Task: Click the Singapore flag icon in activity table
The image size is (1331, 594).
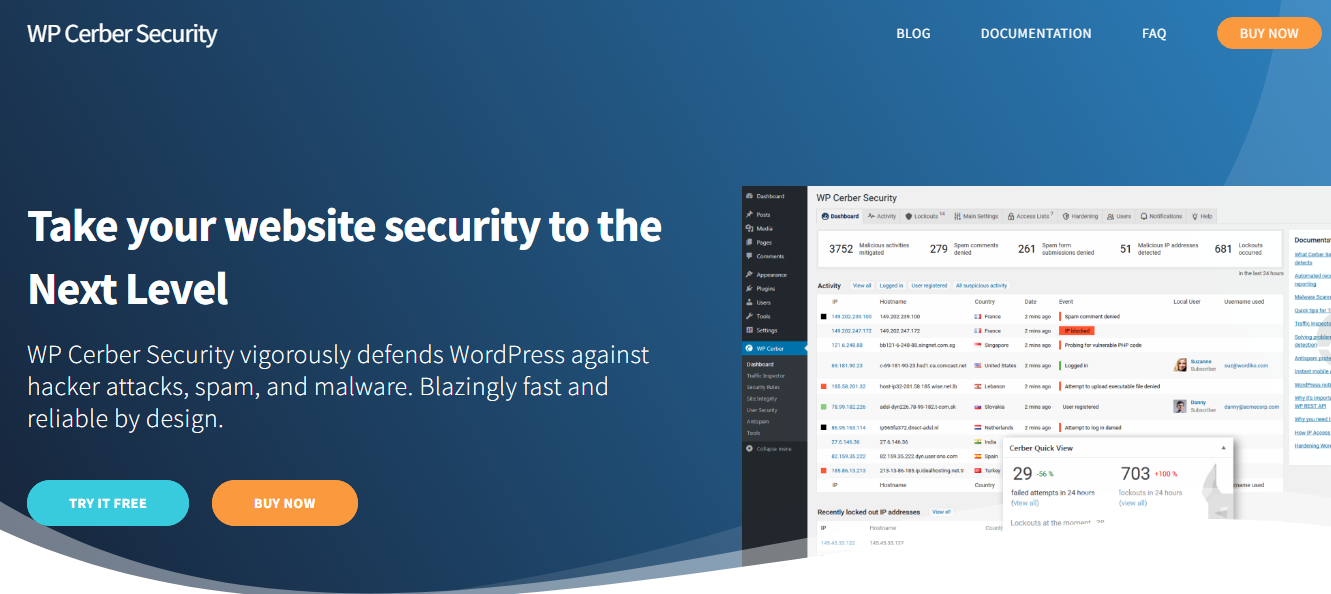Action: point(978,344)
